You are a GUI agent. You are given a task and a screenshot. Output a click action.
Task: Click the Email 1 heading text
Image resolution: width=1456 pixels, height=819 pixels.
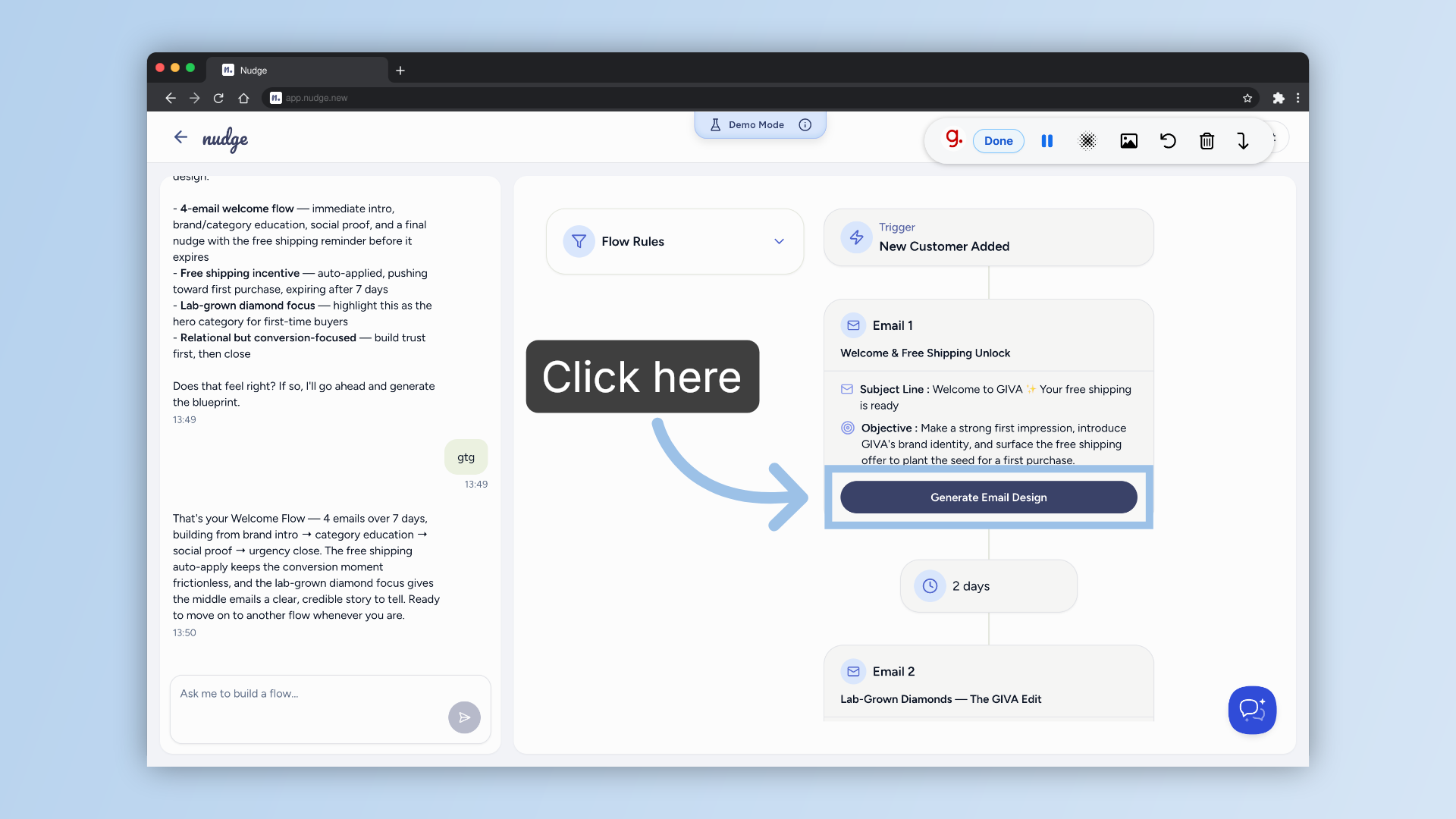(893, 325)
